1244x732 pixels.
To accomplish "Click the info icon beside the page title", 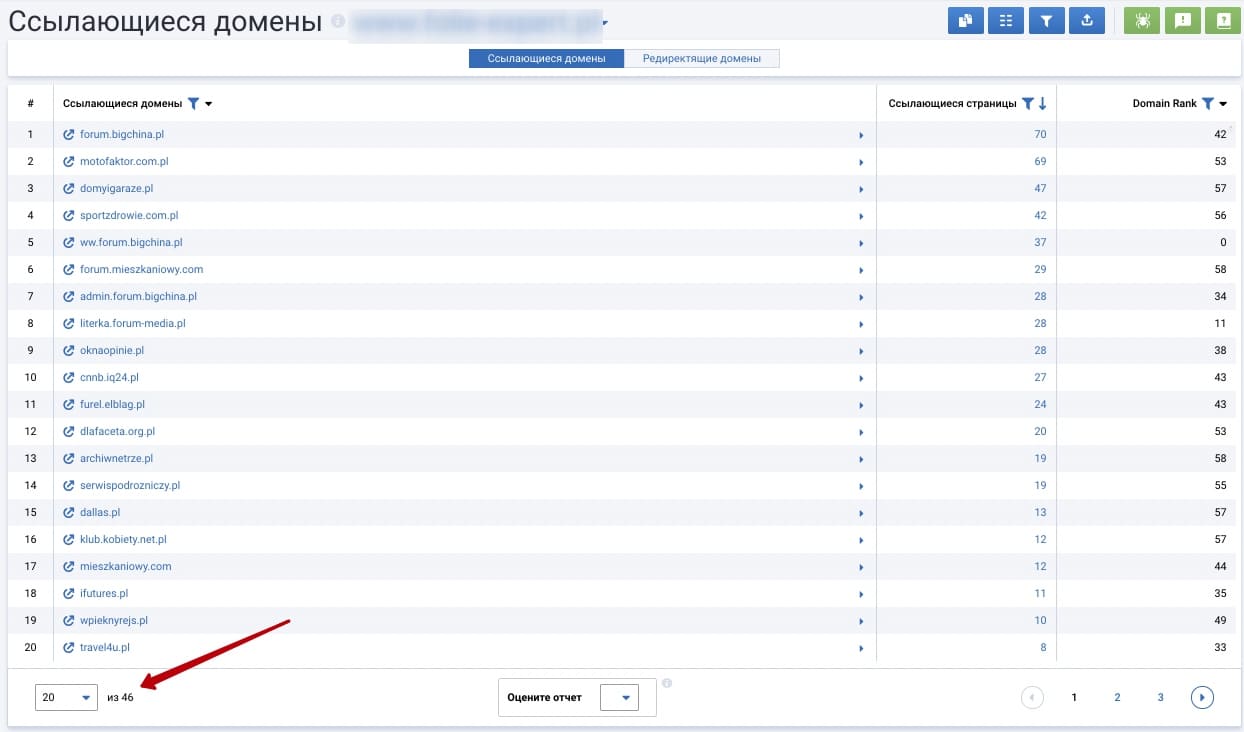I will pyautogui.click(x=338, y=20).
